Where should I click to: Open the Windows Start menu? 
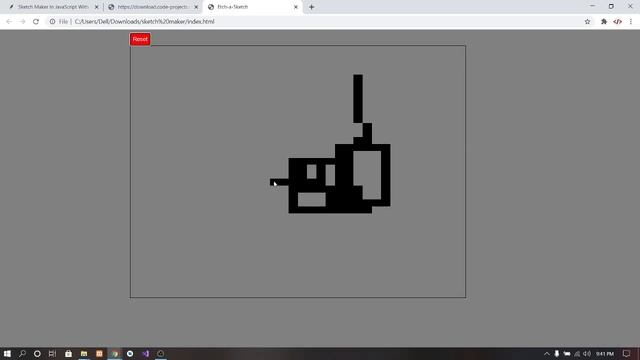coord(7,353)
